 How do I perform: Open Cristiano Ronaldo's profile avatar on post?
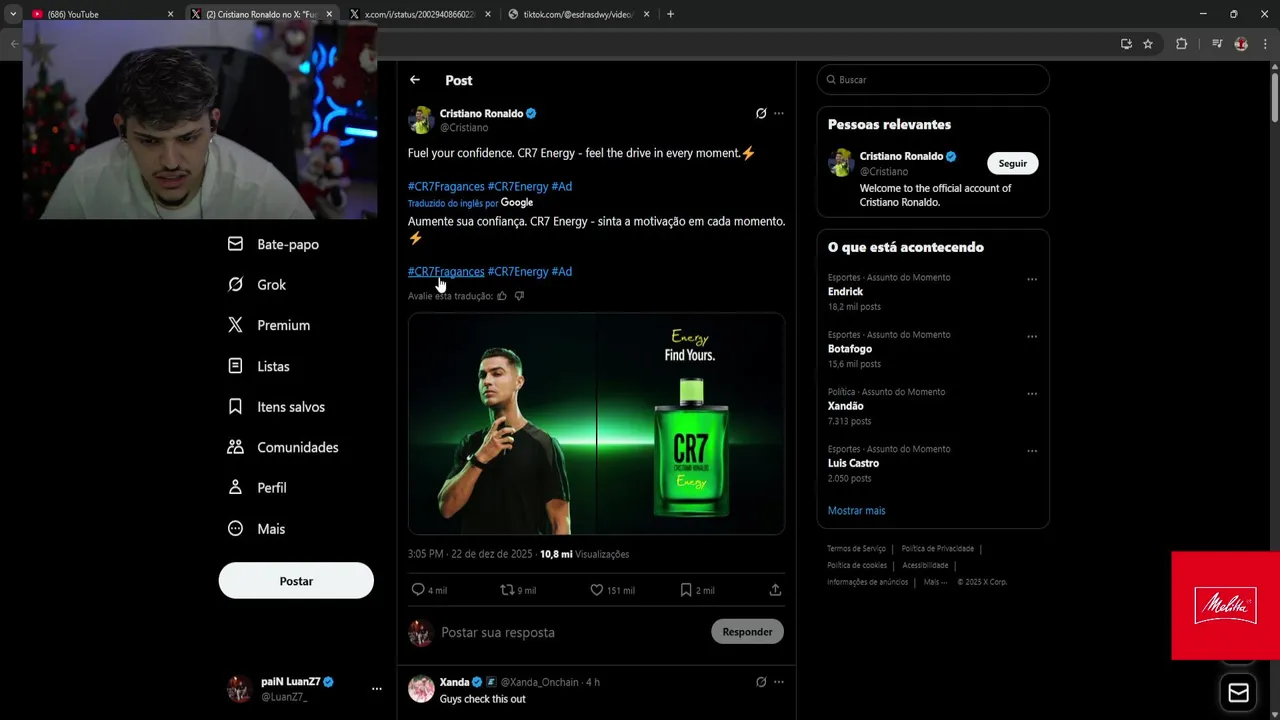[421, 120]
